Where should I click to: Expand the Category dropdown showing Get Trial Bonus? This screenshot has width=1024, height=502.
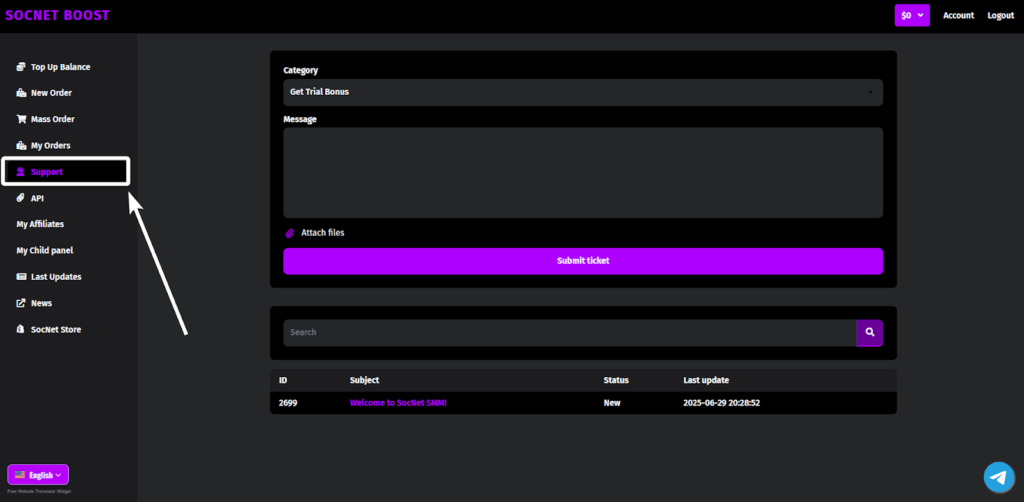pos(582,92)
